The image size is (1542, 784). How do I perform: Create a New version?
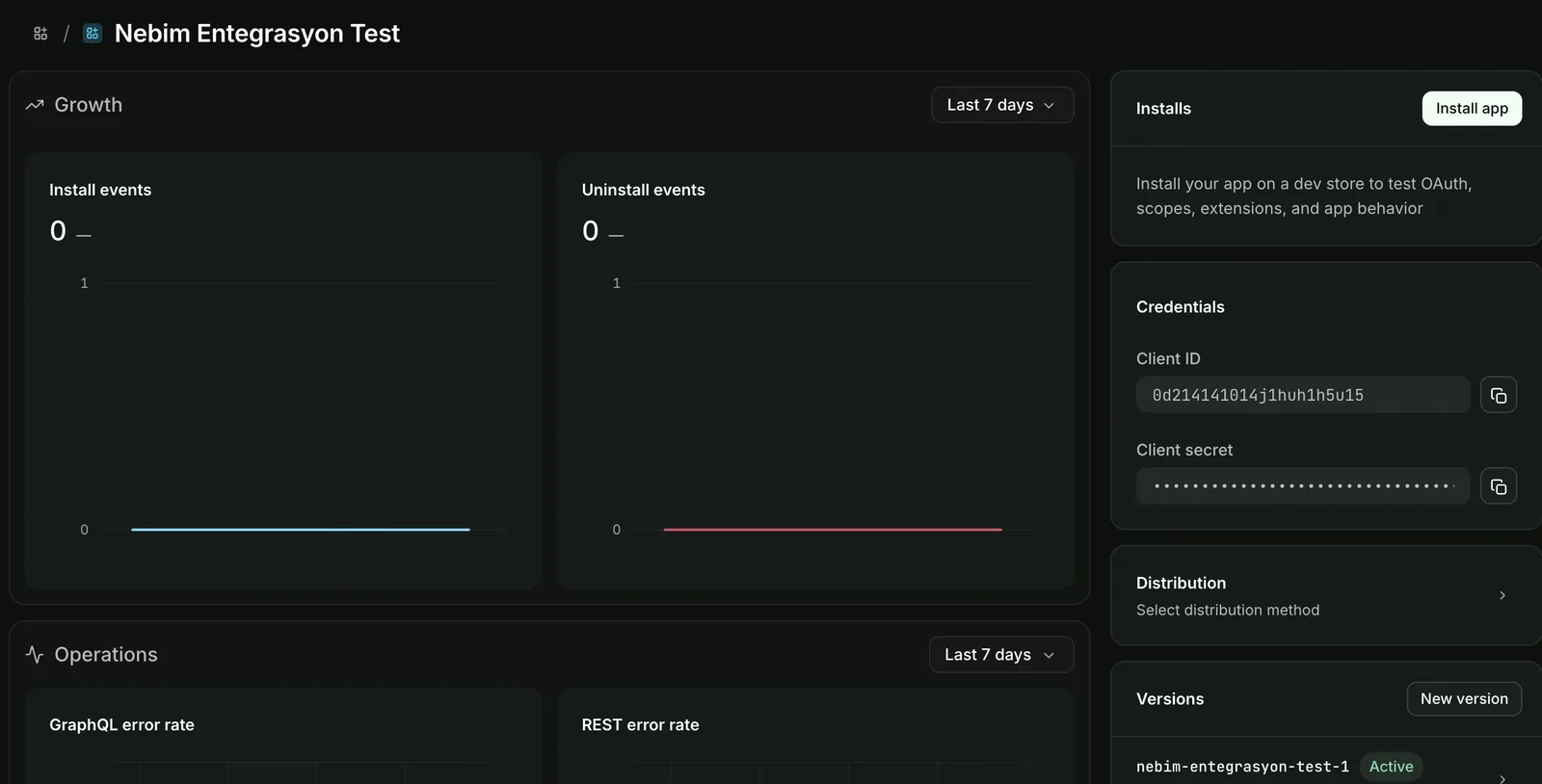tap(1464, 699)
